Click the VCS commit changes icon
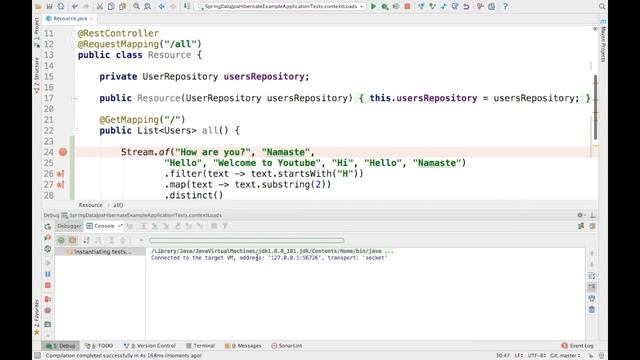Screen dimensions: 640x360 433,6
